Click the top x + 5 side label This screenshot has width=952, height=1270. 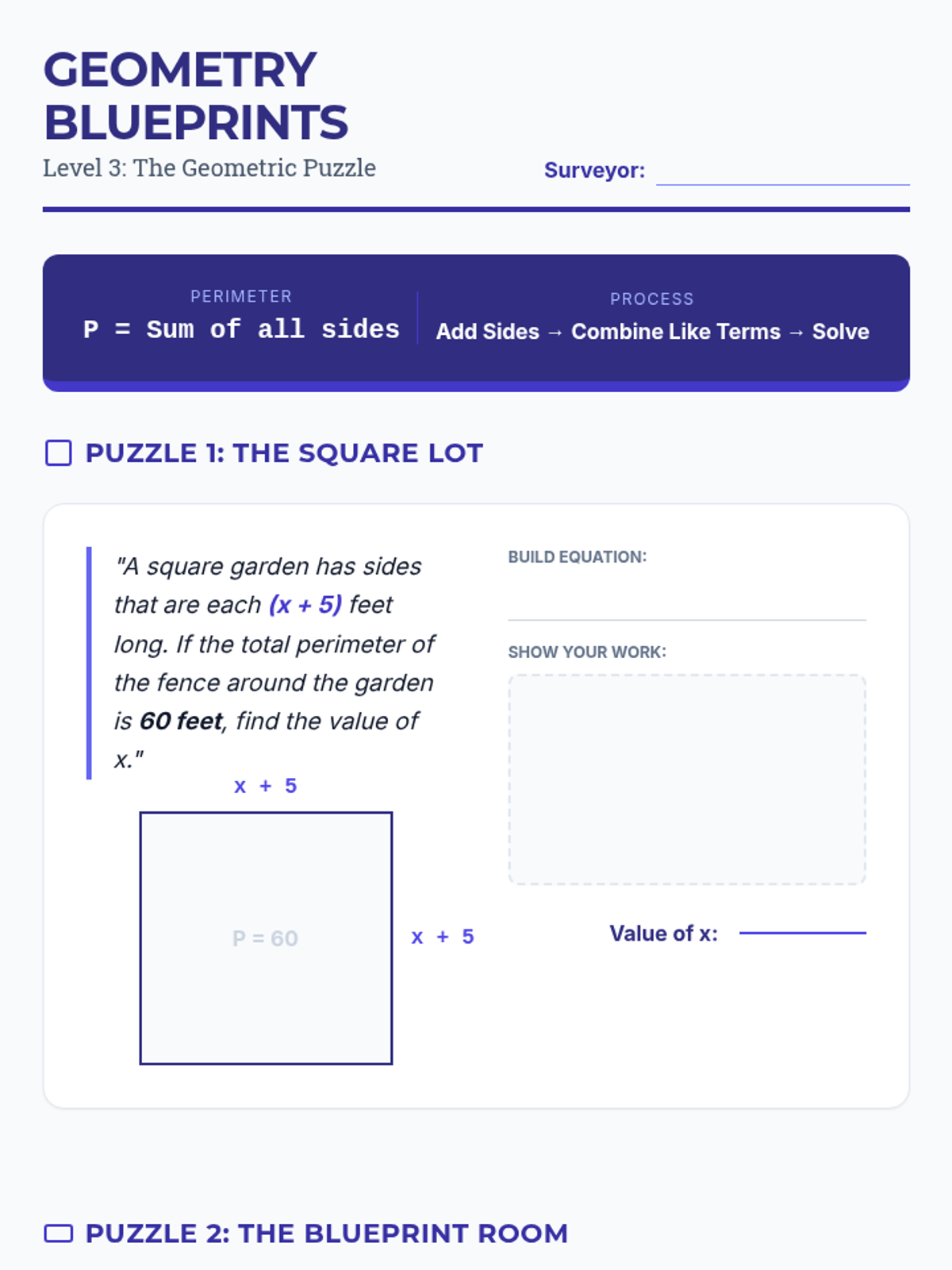tap(265, 786)
